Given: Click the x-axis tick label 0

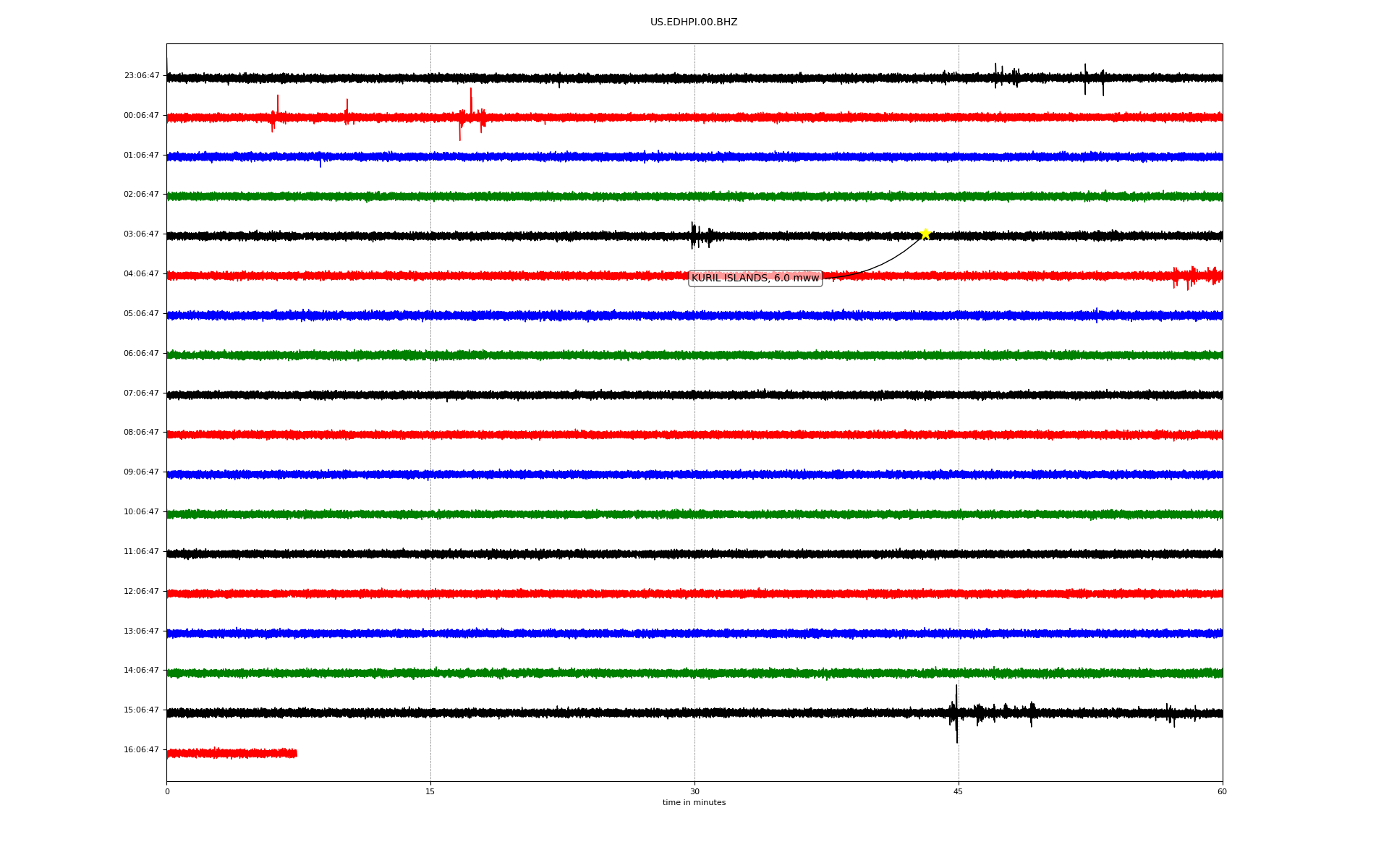Looking at the screenshot, I should [x=167, y=792].
